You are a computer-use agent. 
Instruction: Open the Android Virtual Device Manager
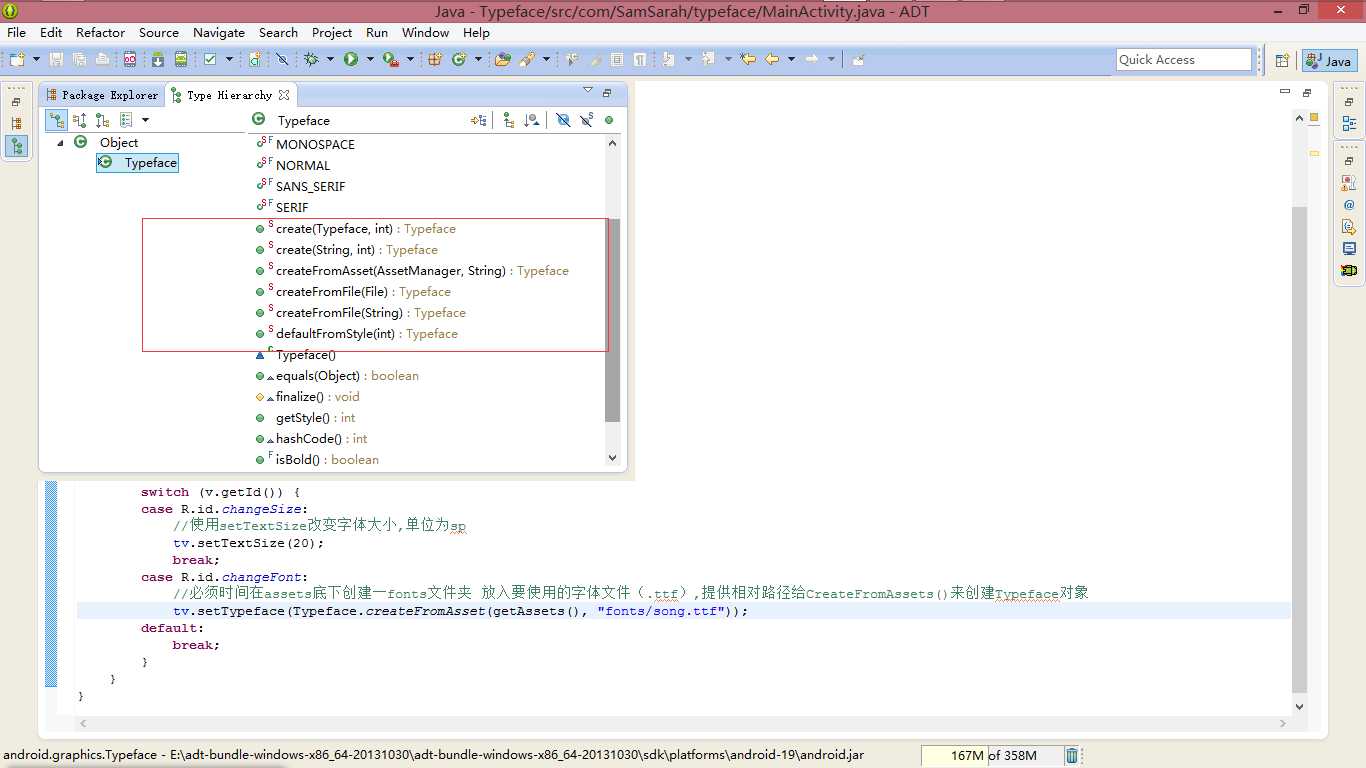point(181,60)
